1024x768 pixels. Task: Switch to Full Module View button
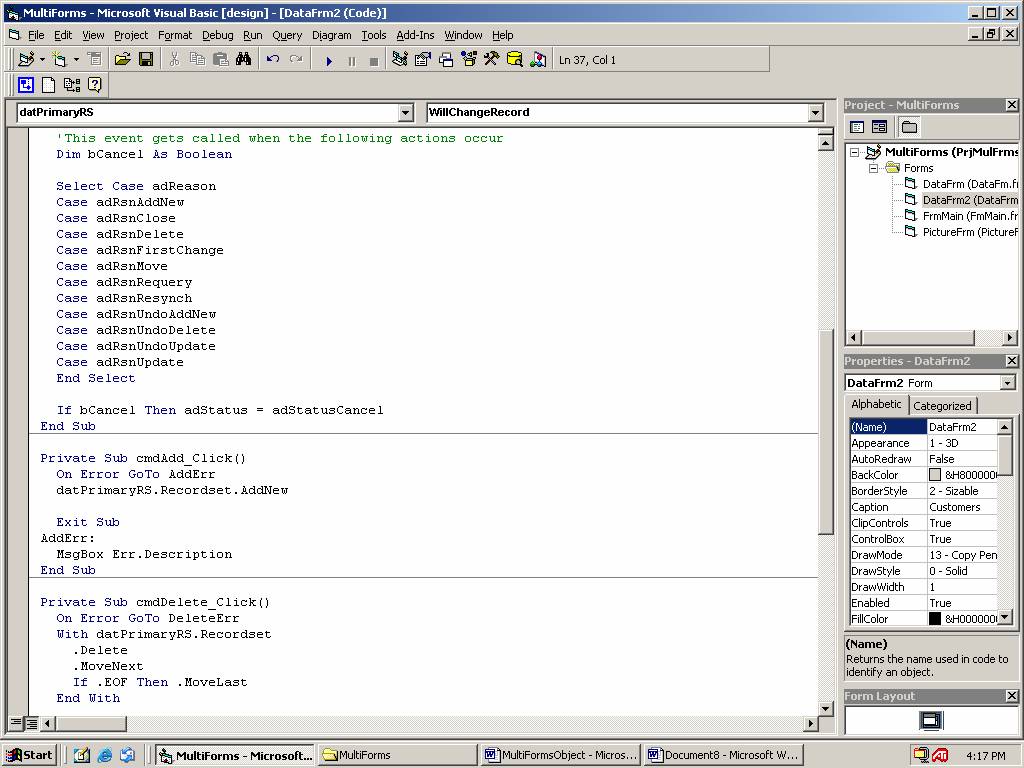(x=32, y=723)
